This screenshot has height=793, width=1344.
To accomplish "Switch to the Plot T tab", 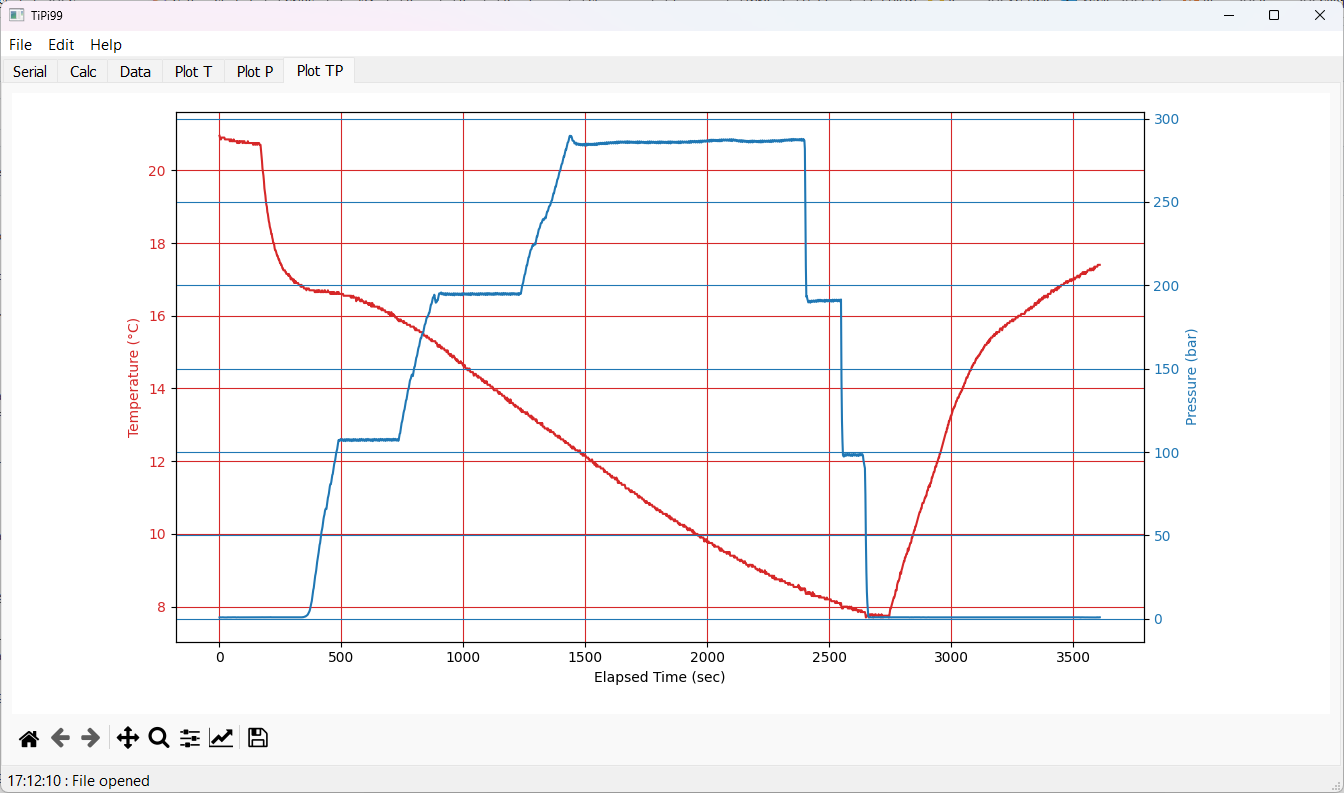I will click(193, 71).
